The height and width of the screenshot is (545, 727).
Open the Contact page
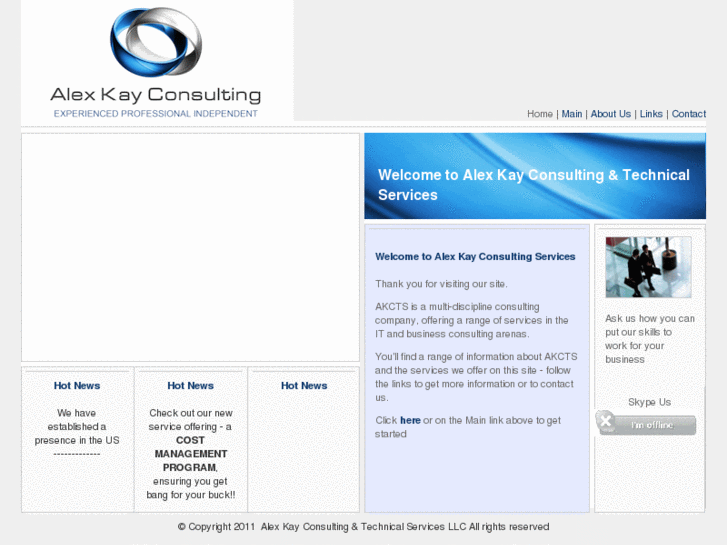689,114
